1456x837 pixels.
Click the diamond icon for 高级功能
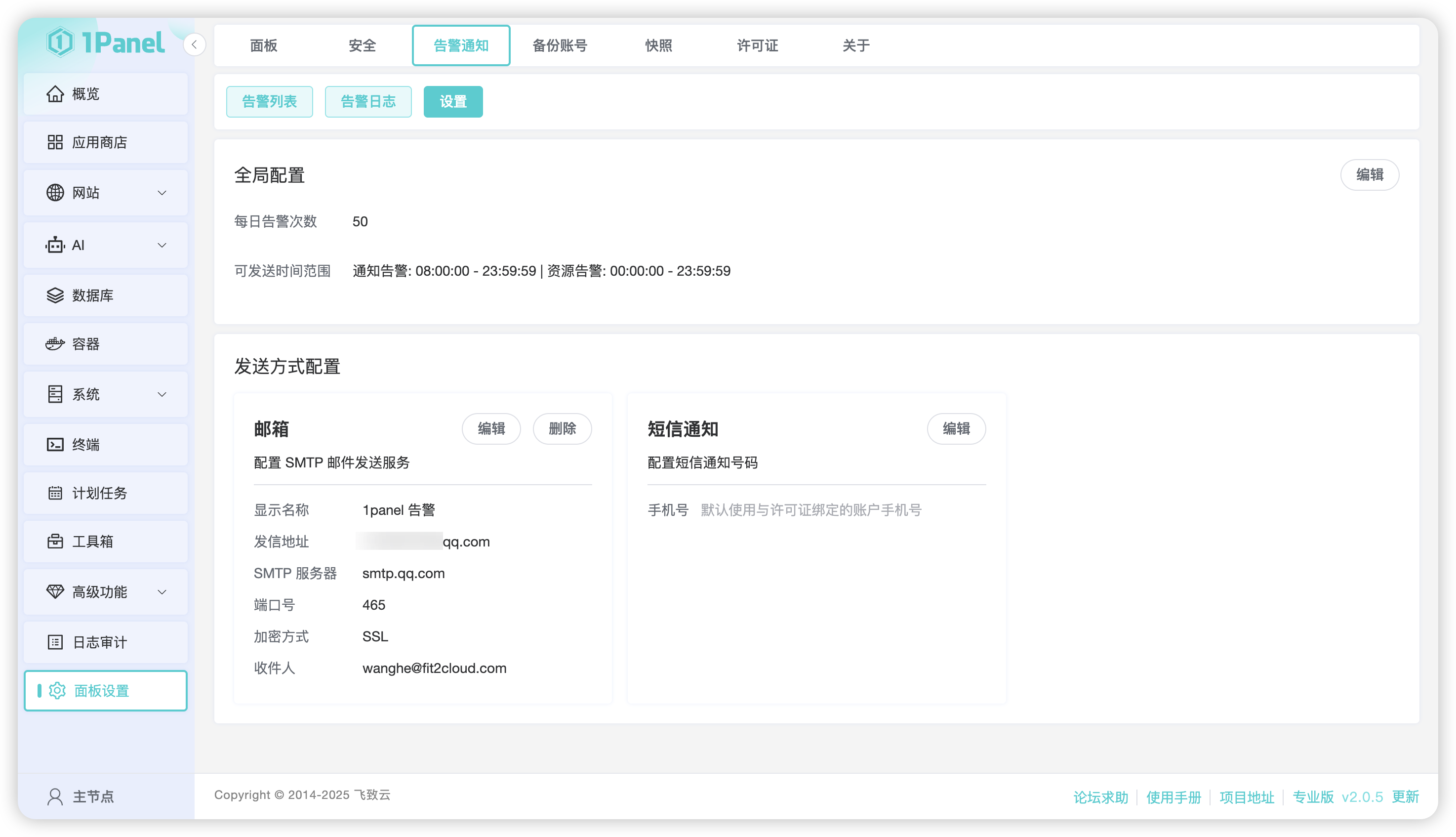pyautogui.click(x=55, y=591)
